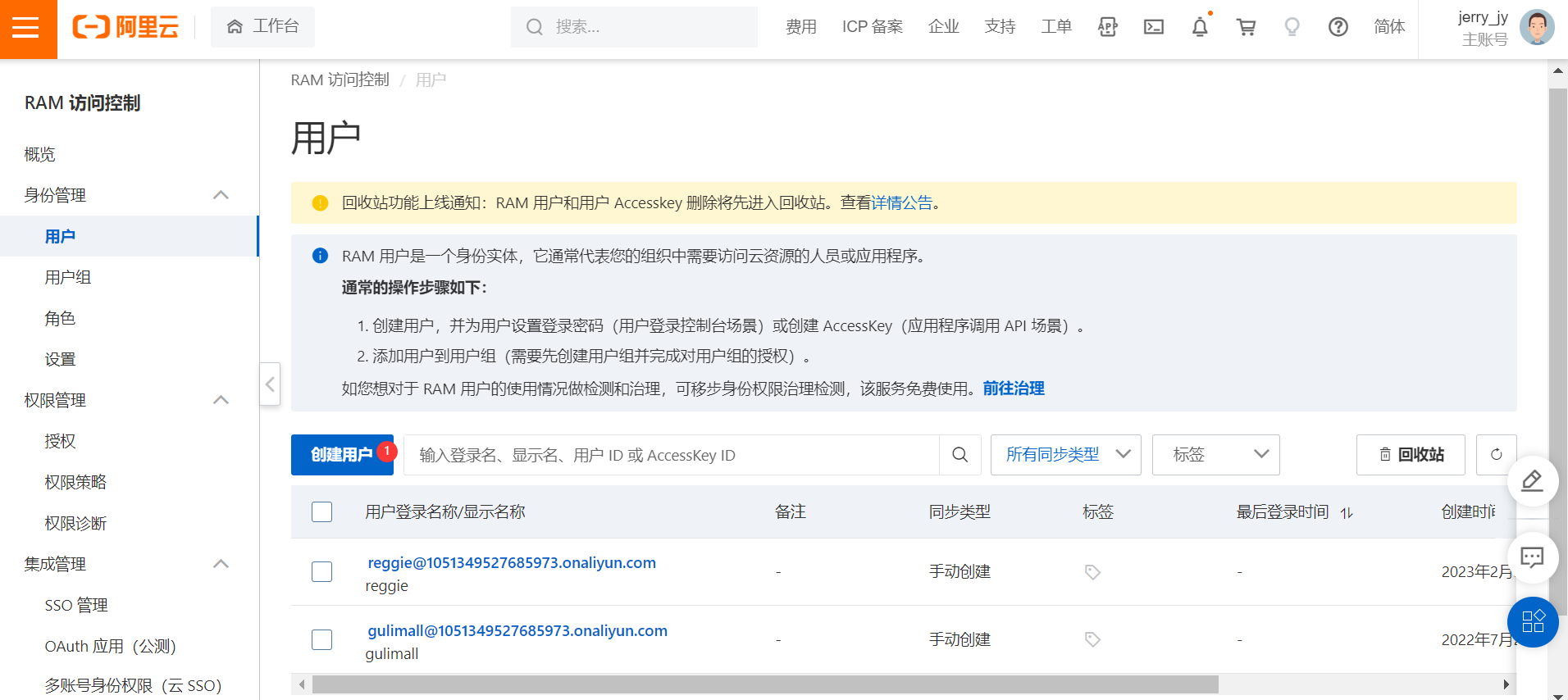Click the yellow warning icon in banner
This screenshot has height=700, width=1568.
tap(321, 203)
